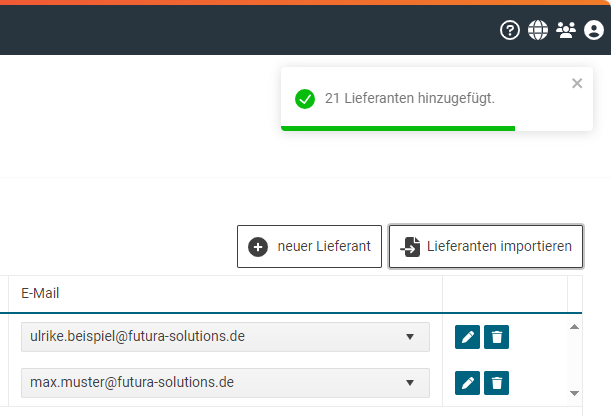Click the green notification progress bar
This screenshot has width=611, height=416.
397,128
